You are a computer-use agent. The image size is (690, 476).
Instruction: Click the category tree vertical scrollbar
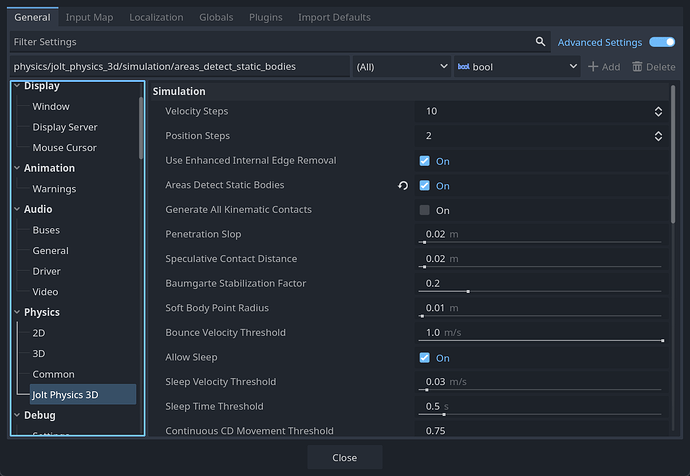[141, 128]
